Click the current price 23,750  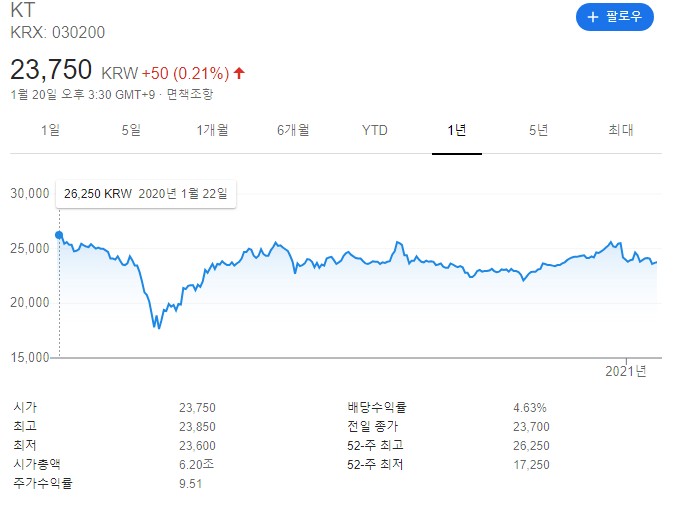coord(51,70)
